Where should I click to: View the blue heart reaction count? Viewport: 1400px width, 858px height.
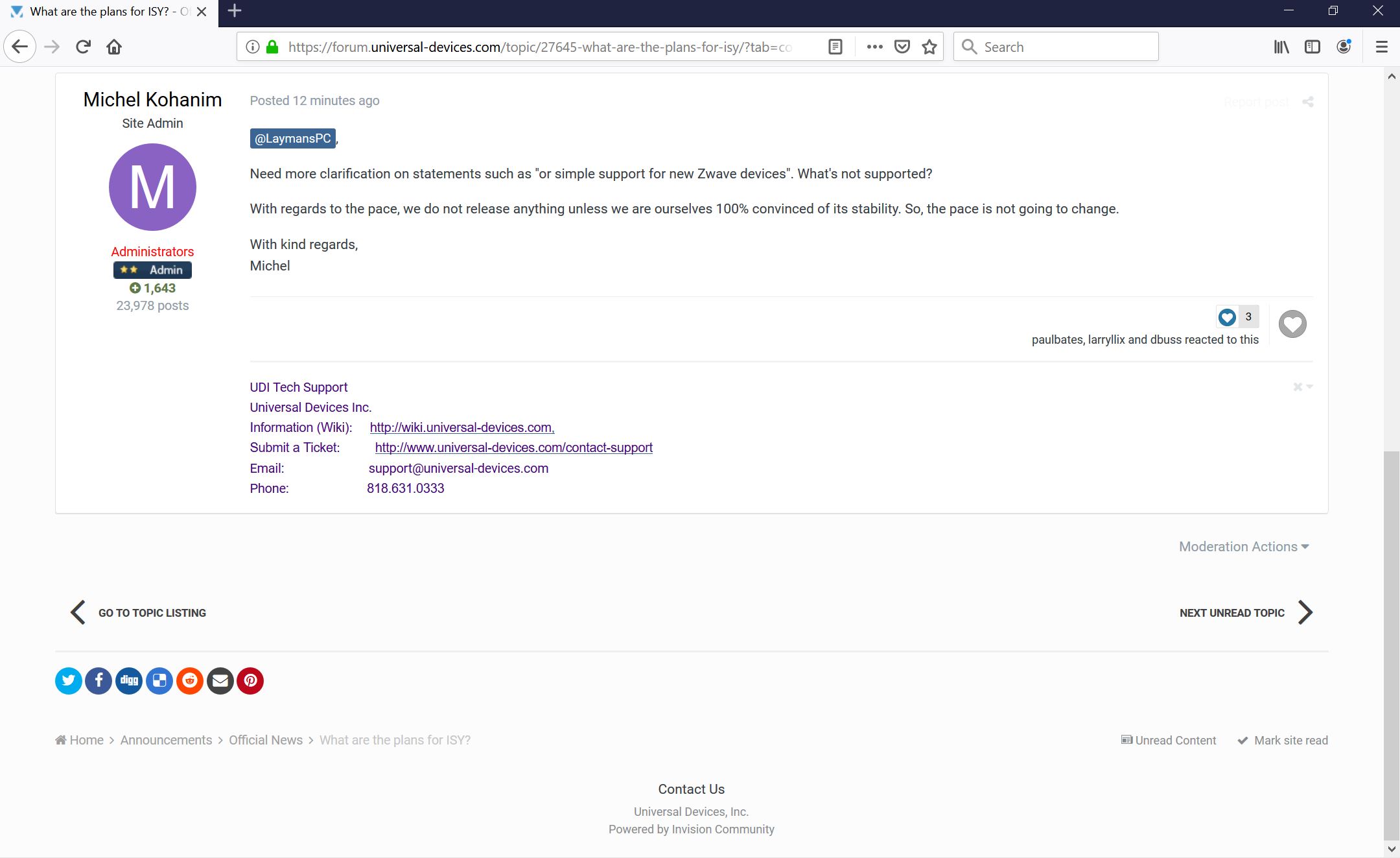pyautogui.click(x=1237, y=316)
